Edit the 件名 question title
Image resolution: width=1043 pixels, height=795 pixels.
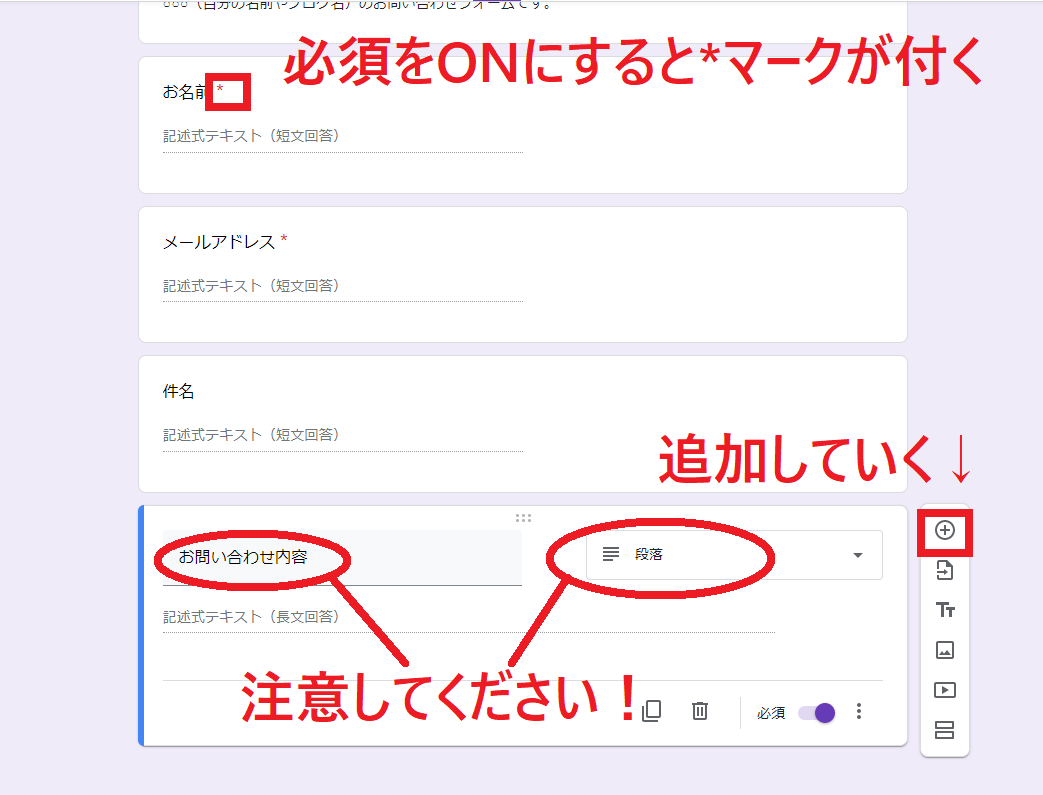click(x=178, y=390)
